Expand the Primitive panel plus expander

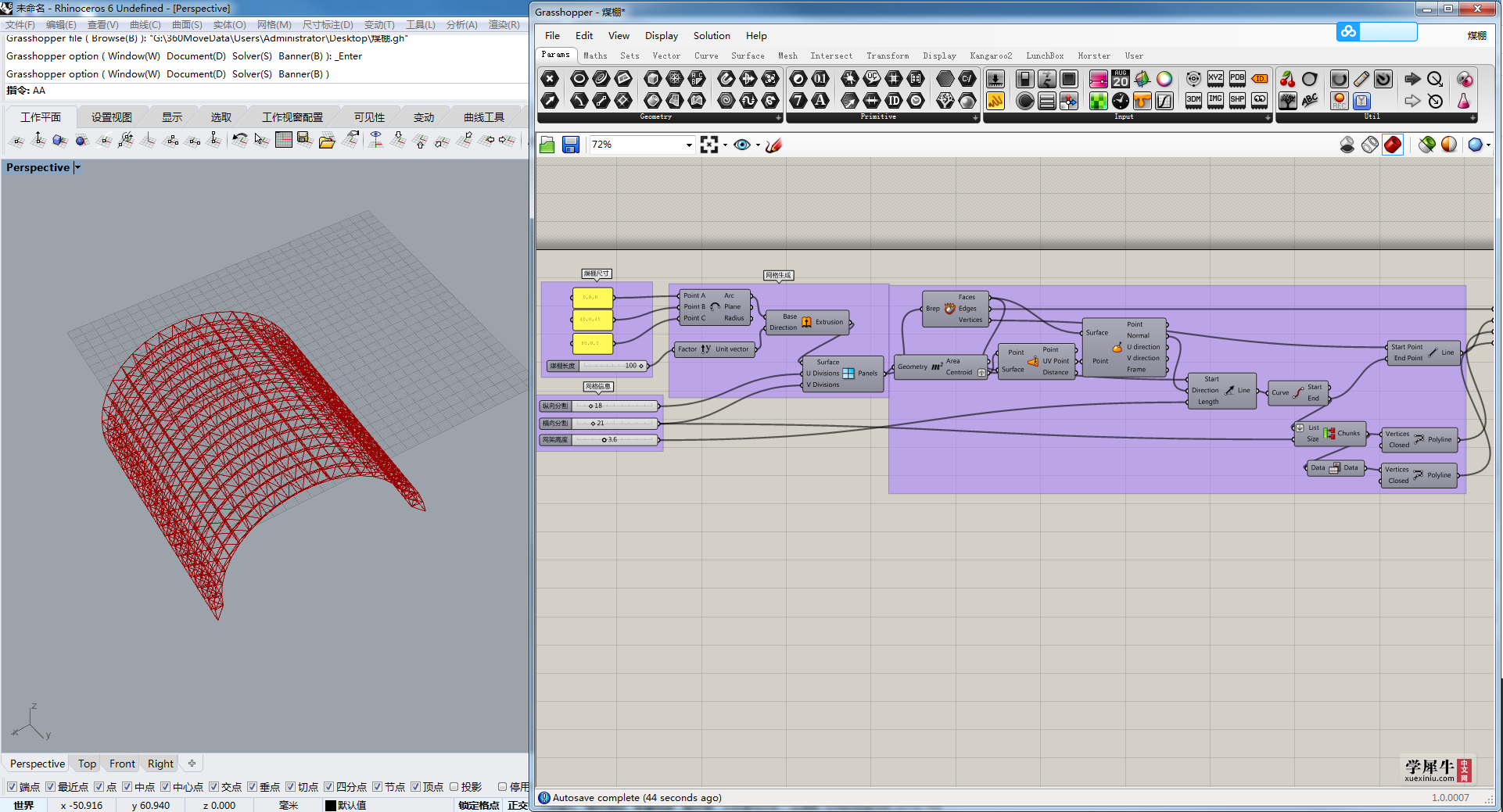975,118
